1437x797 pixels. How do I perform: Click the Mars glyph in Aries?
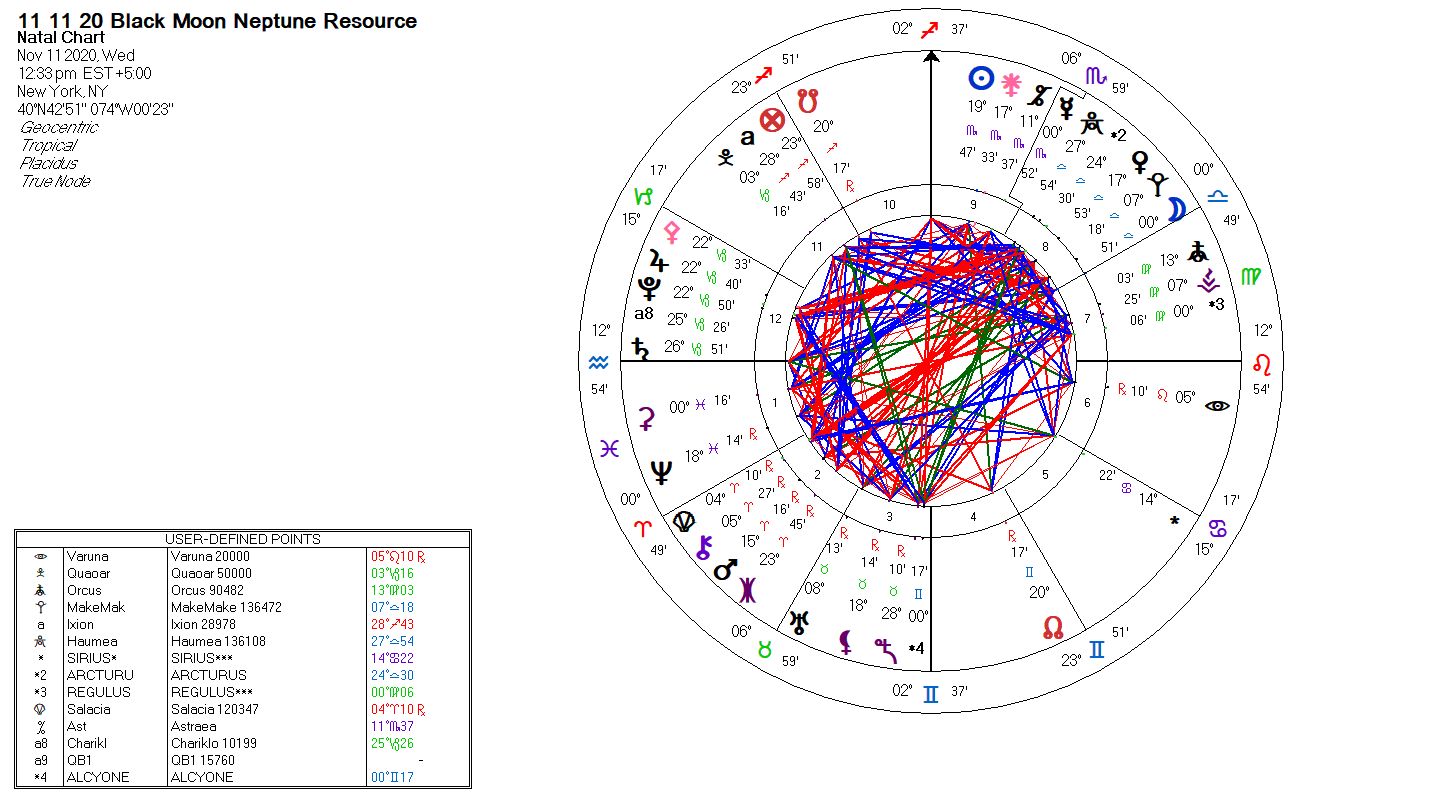click(x=726, y=571)
